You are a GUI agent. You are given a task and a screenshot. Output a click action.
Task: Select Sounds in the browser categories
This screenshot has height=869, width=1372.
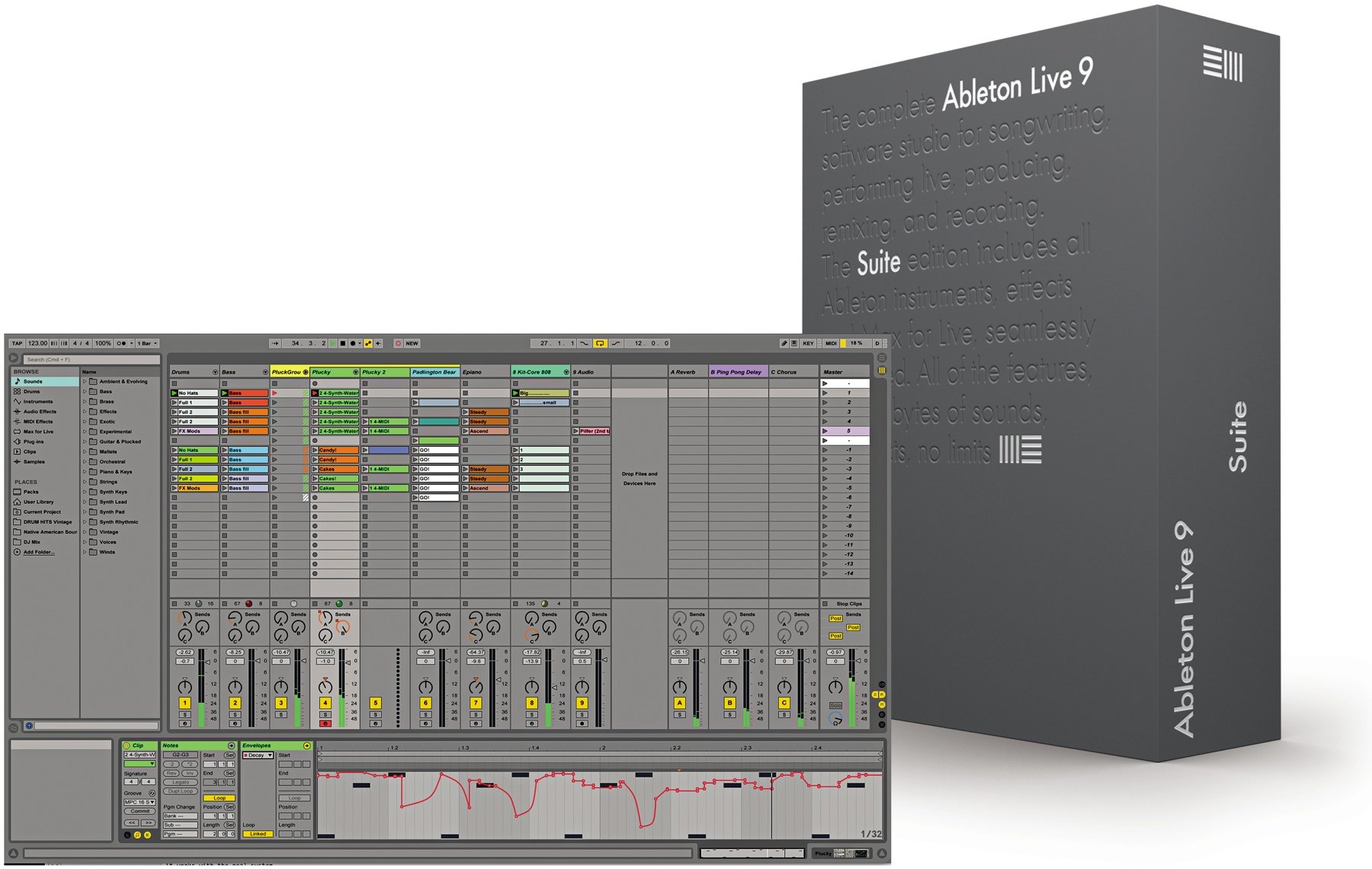click(44, 381)
